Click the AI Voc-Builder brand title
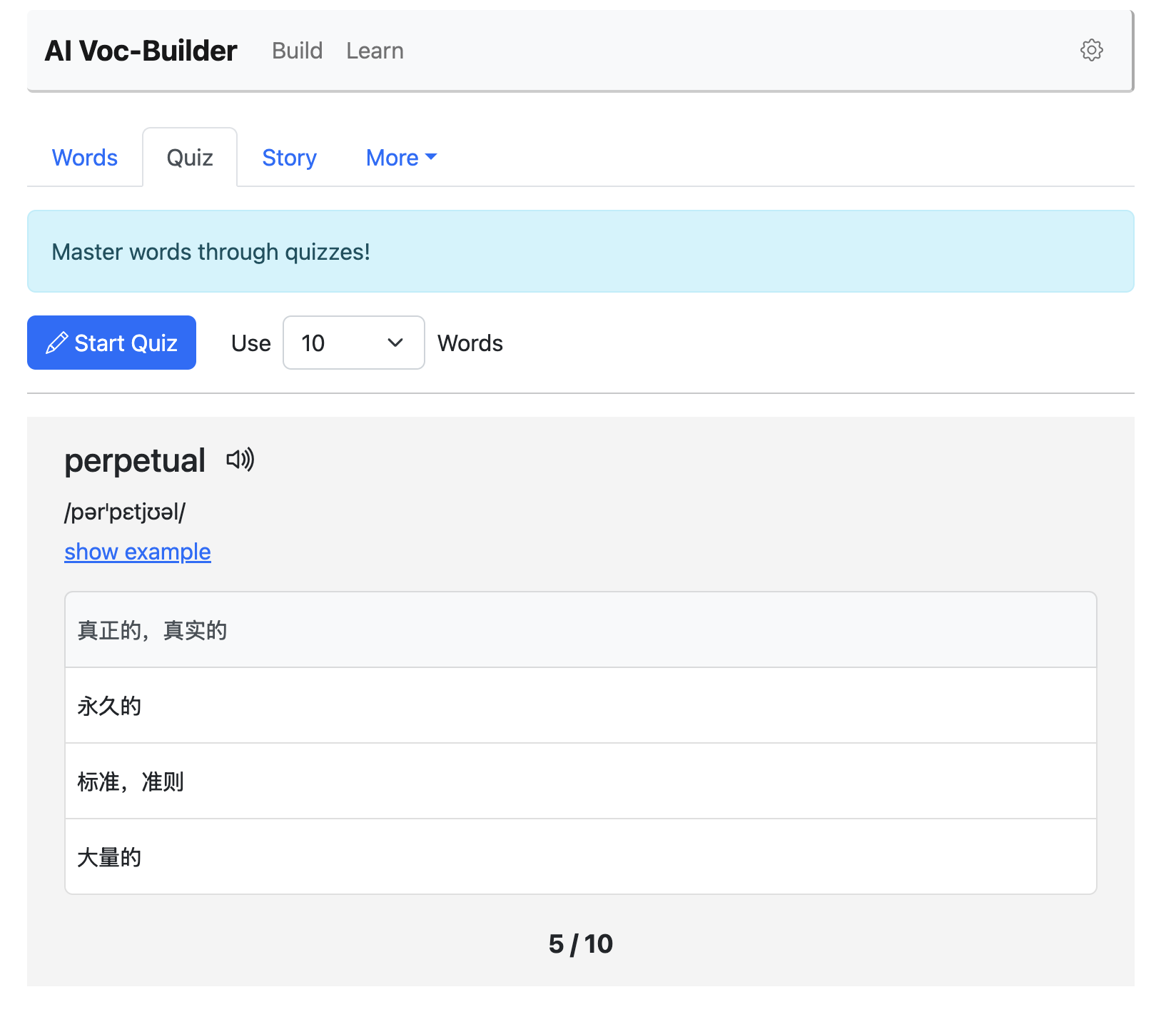The image size is (1176, 1012). click(141, 51)
